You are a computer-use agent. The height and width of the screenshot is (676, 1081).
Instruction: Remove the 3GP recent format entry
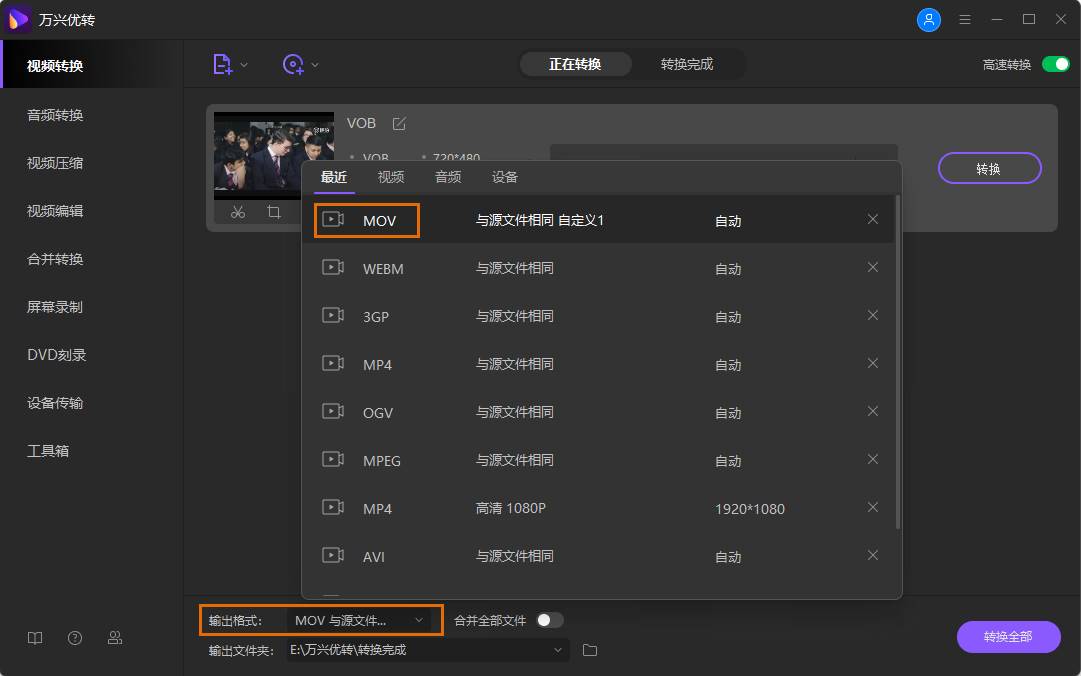pos(873,315)
